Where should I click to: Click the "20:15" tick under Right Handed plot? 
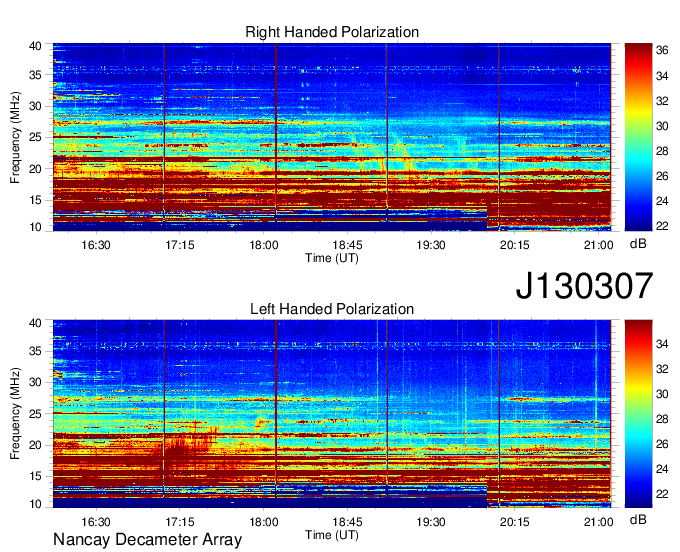[515, 245]
